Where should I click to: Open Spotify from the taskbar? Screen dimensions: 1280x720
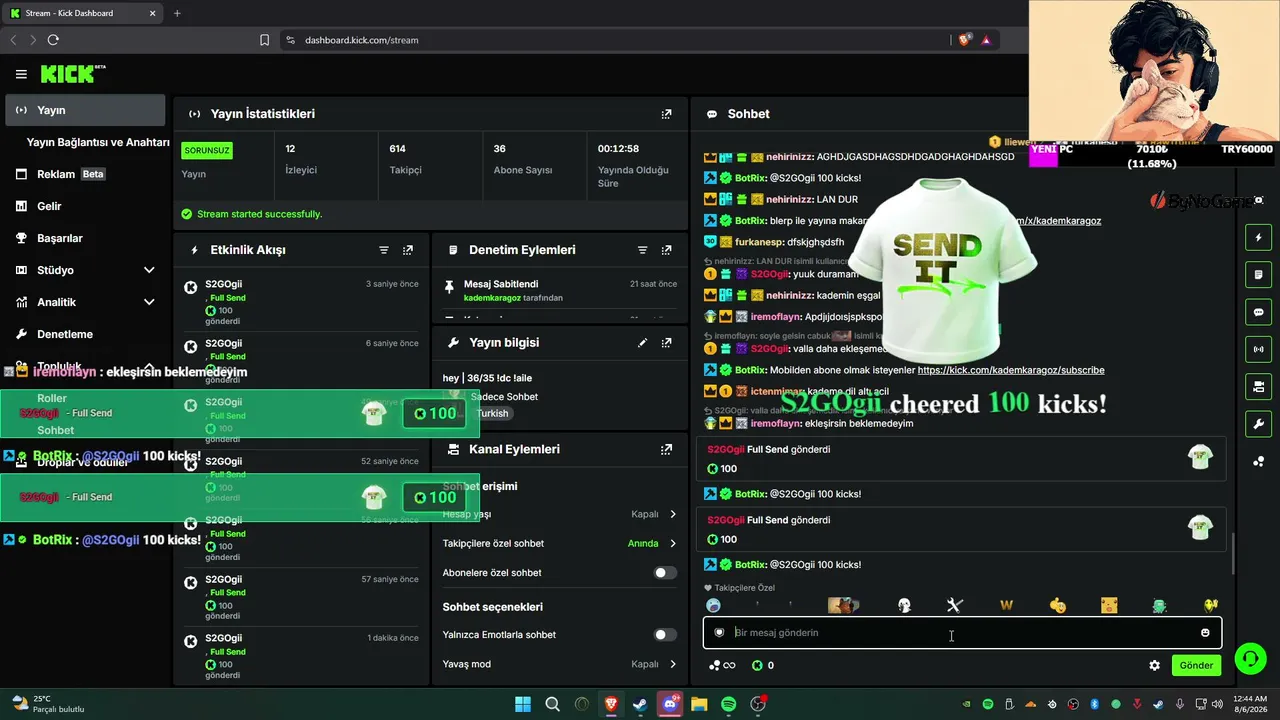coord(728,704)
